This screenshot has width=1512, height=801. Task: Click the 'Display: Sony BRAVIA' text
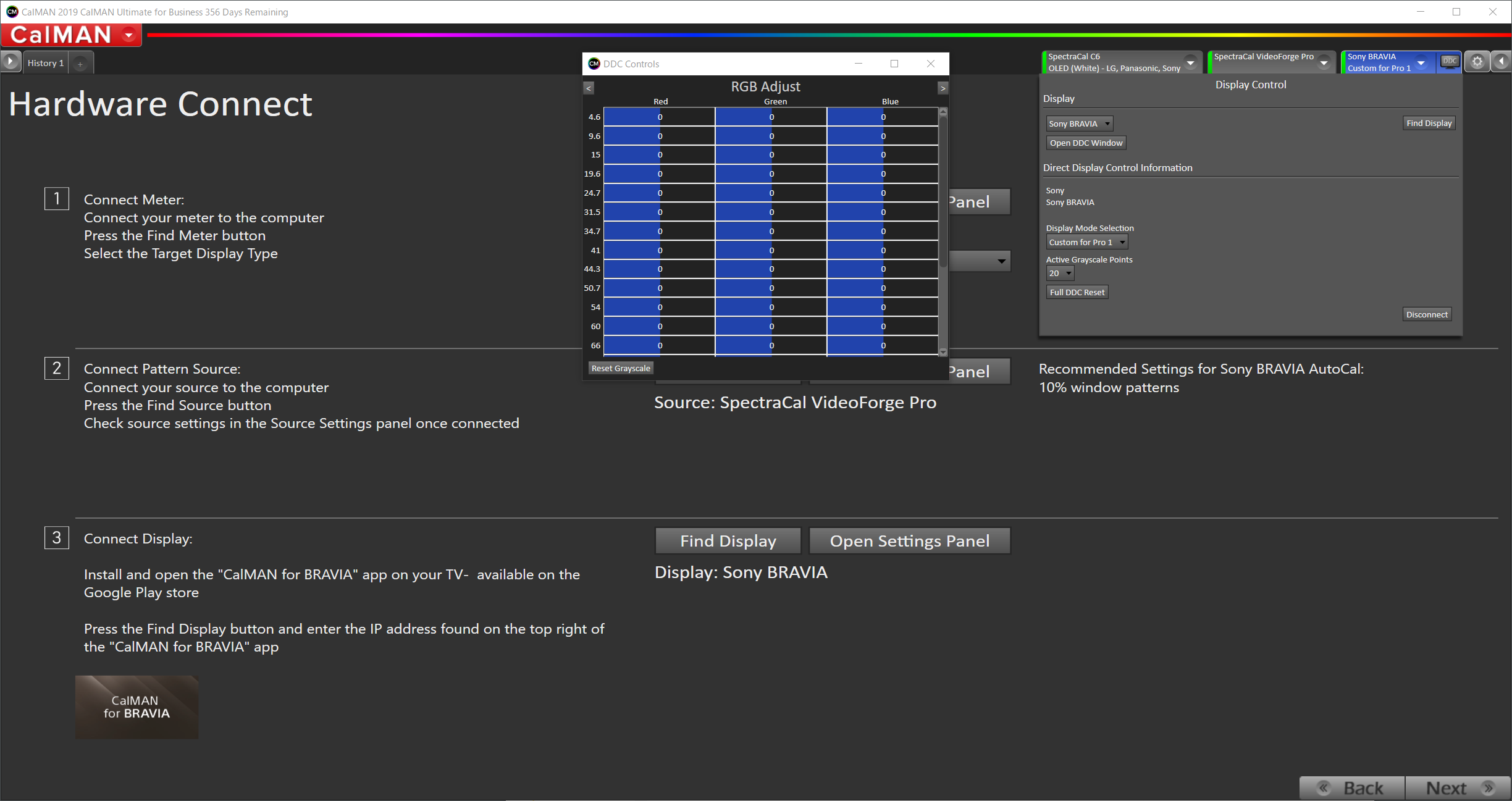point(741,572)
